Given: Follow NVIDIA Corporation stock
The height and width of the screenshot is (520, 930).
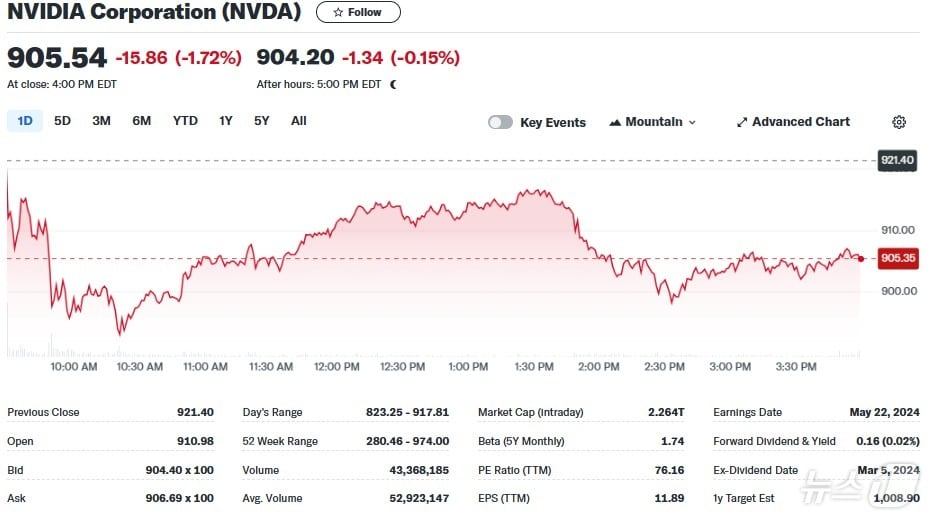Looking at the screenshot, I should coord(358,13).
